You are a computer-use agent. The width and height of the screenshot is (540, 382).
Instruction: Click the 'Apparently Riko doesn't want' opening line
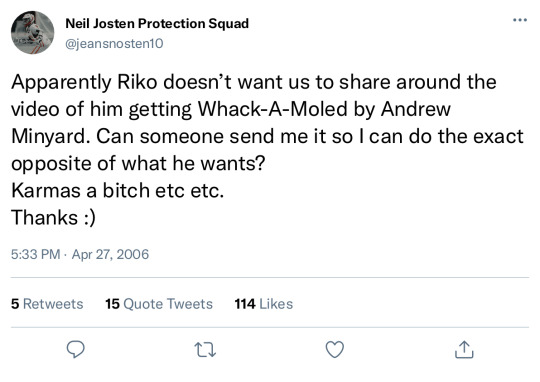pyautogui.click(x=254, y=82)
